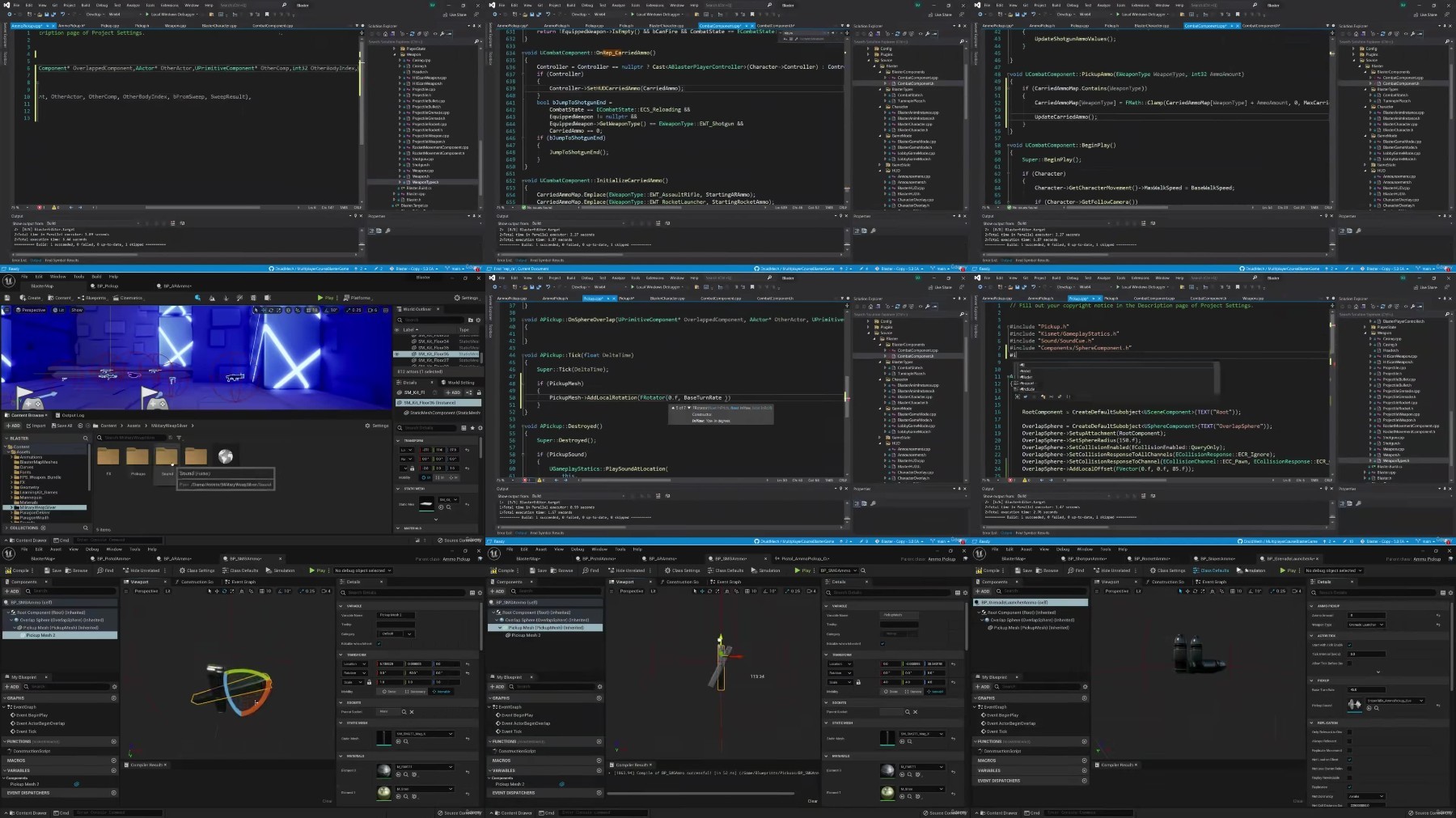Click Class Defaults in BP_GrenadeLauncherAmmo editor
This screenshot has width=1456, height=818.
click(1210, 570)
